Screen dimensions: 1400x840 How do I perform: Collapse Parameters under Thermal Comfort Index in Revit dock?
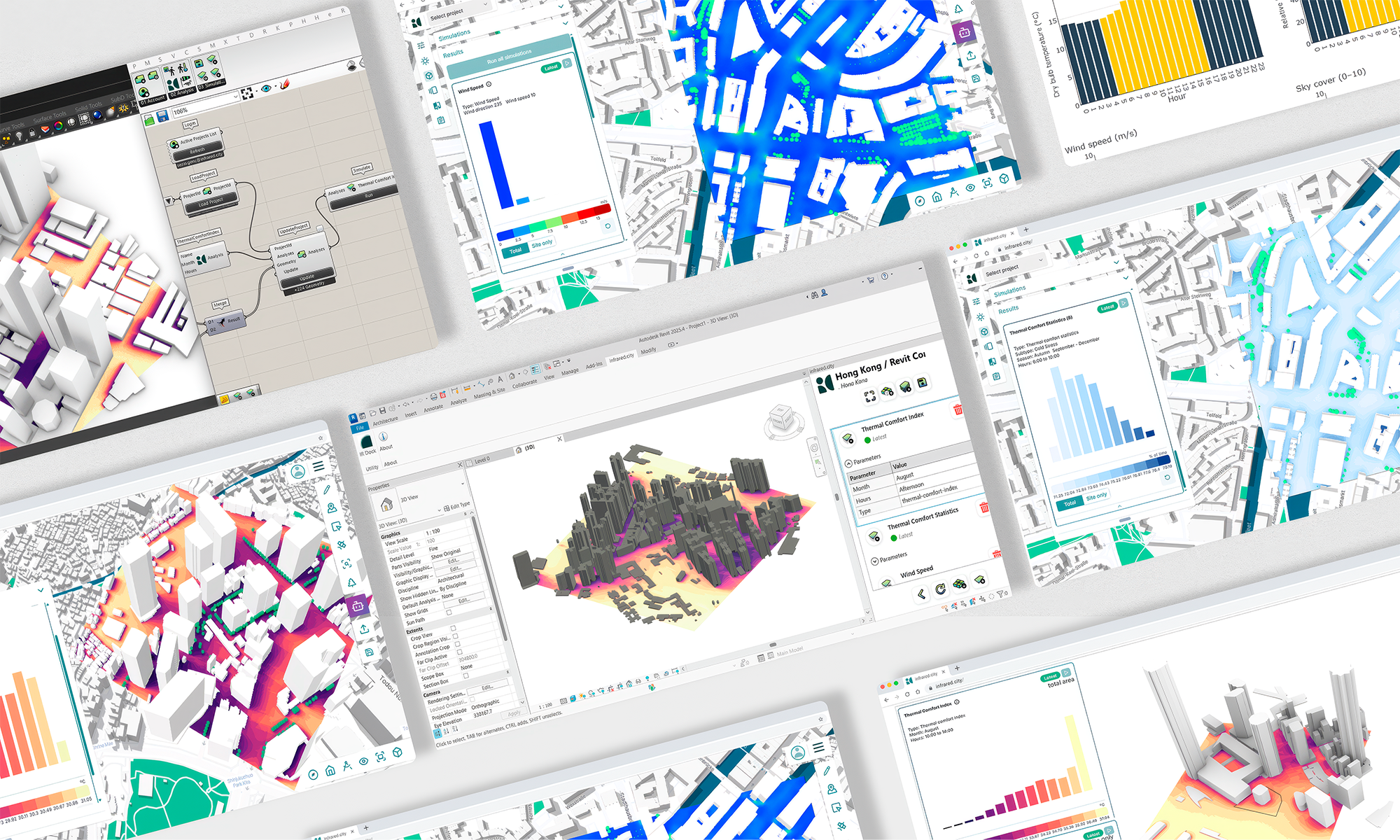click(848, 463)
